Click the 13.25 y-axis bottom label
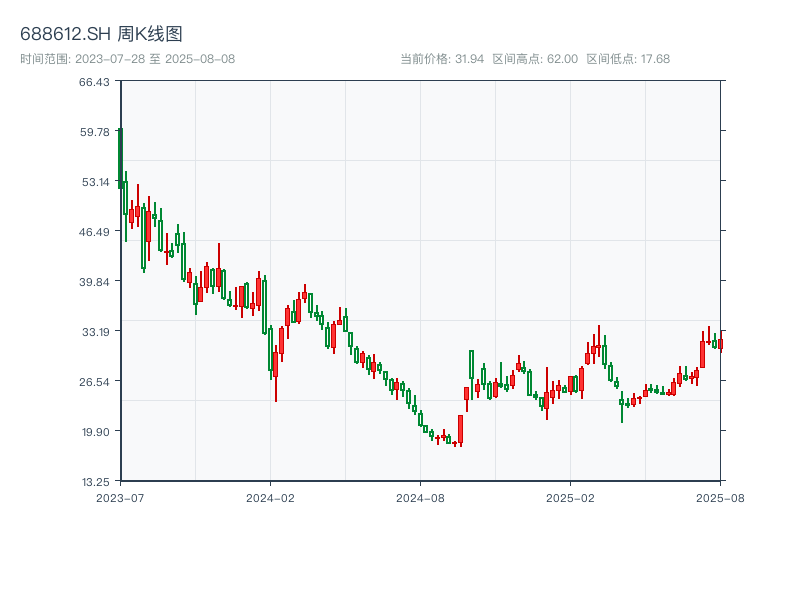This screenshot has width=800, height=600. (x=96, y=481)
